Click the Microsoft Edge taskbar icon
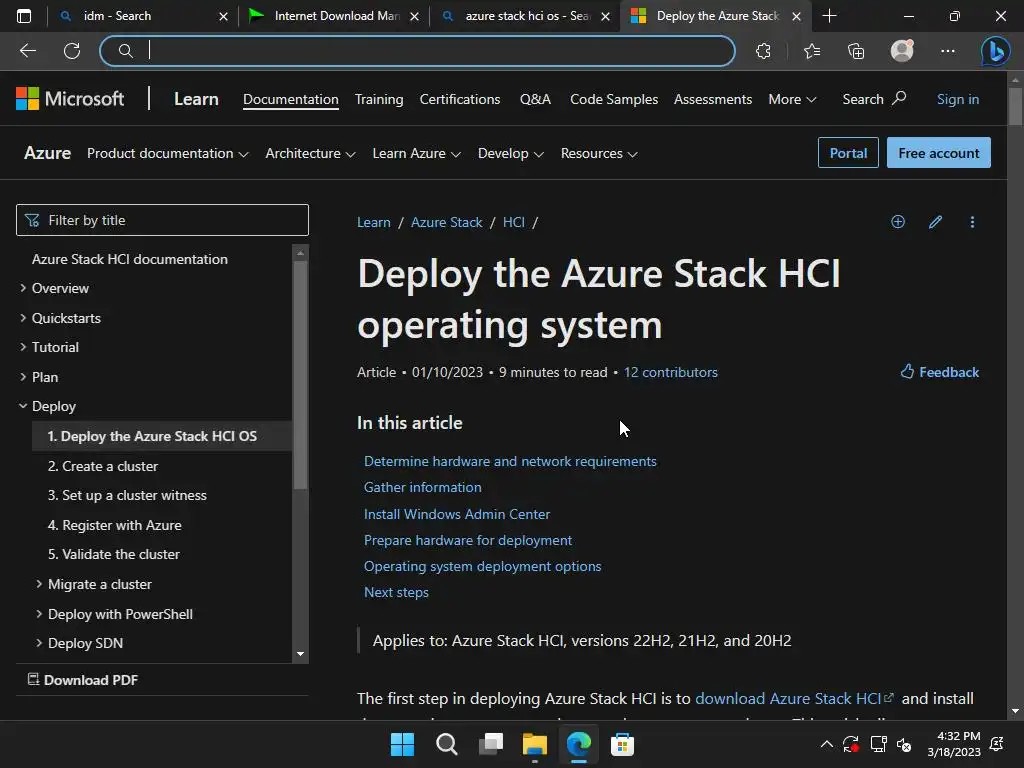The image size is (1024, 768). [x=579, y=744]
